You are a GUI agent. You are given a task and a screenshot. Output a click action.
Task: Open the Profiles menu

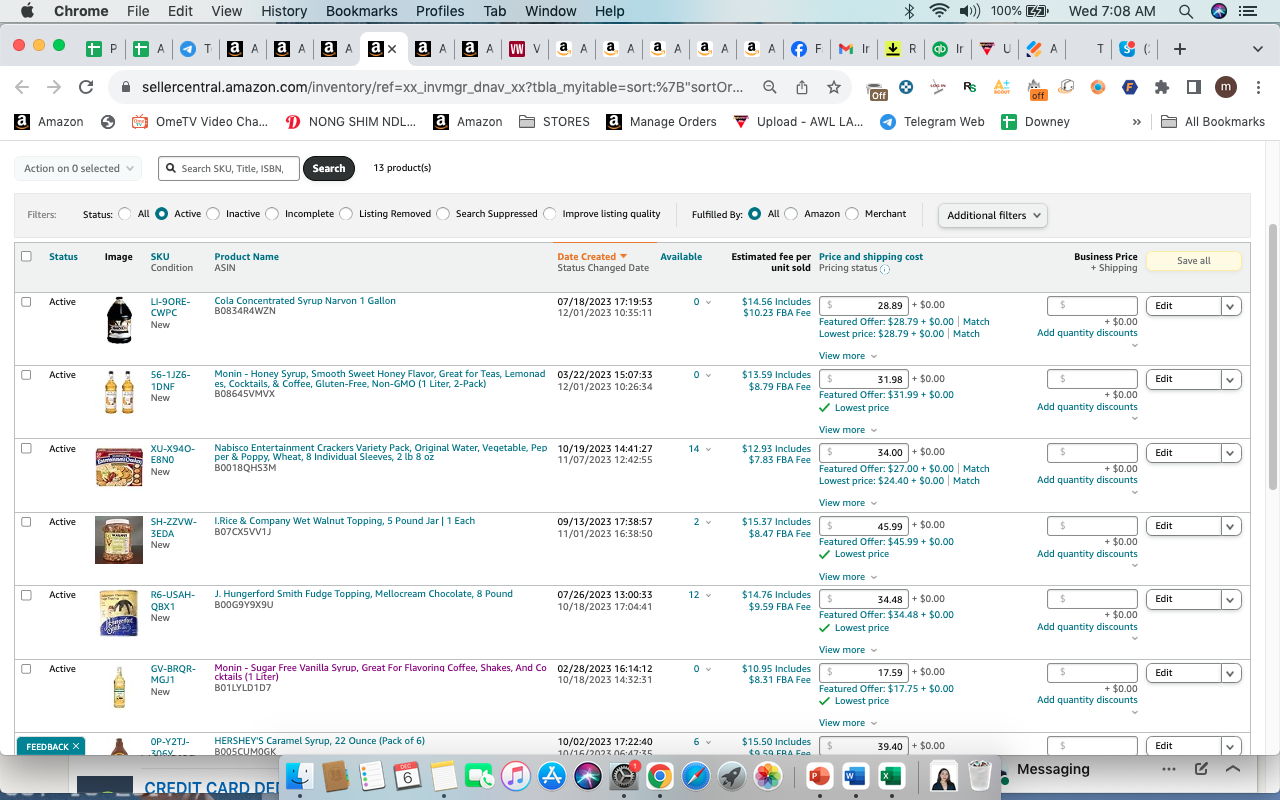[440, 11]
